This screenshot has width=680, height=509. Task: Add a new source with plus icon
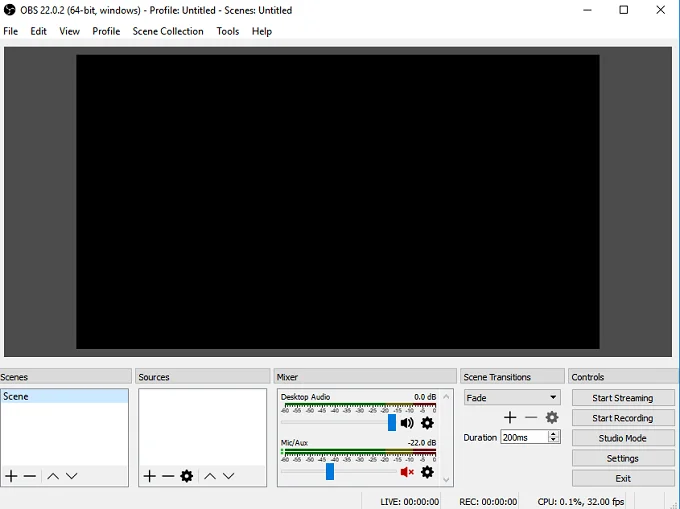point(149,476)
